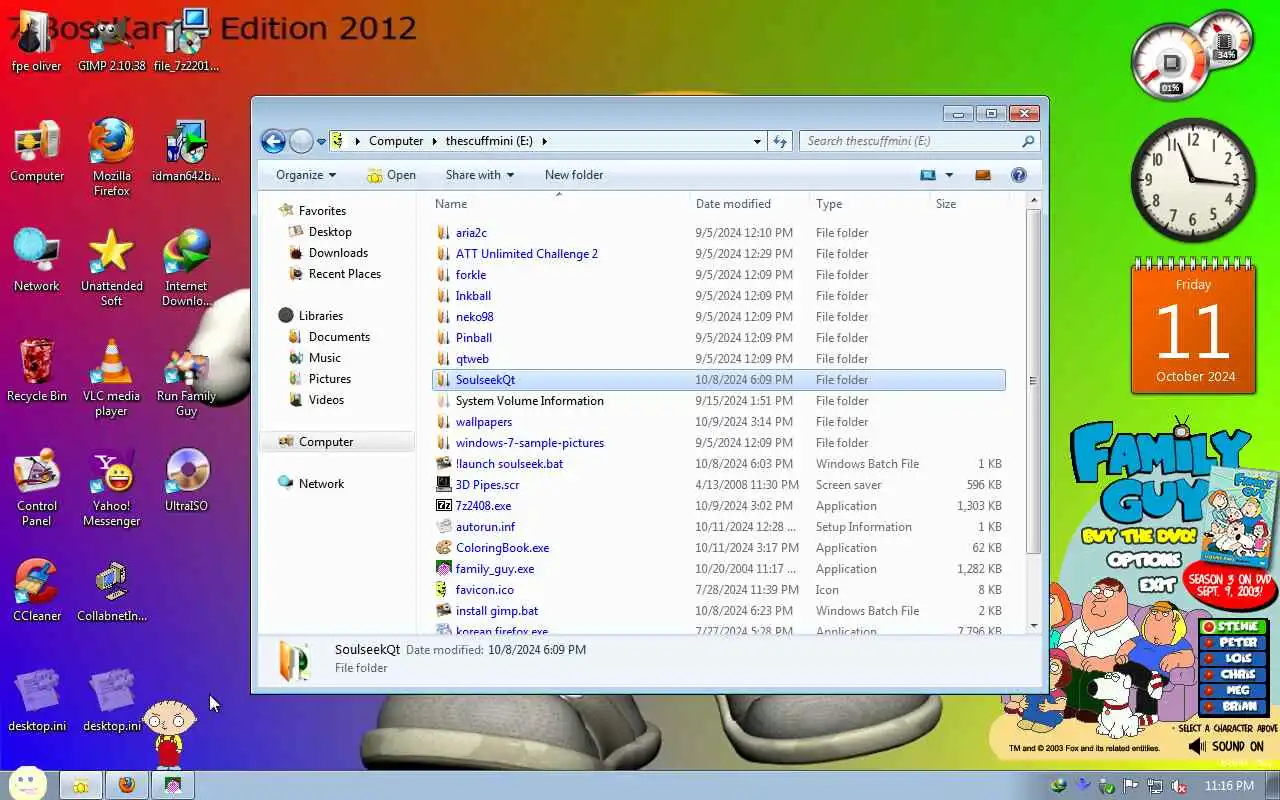Open fpe oliver desktop icon
The image size is (1280, 800).
coord(37,42)
